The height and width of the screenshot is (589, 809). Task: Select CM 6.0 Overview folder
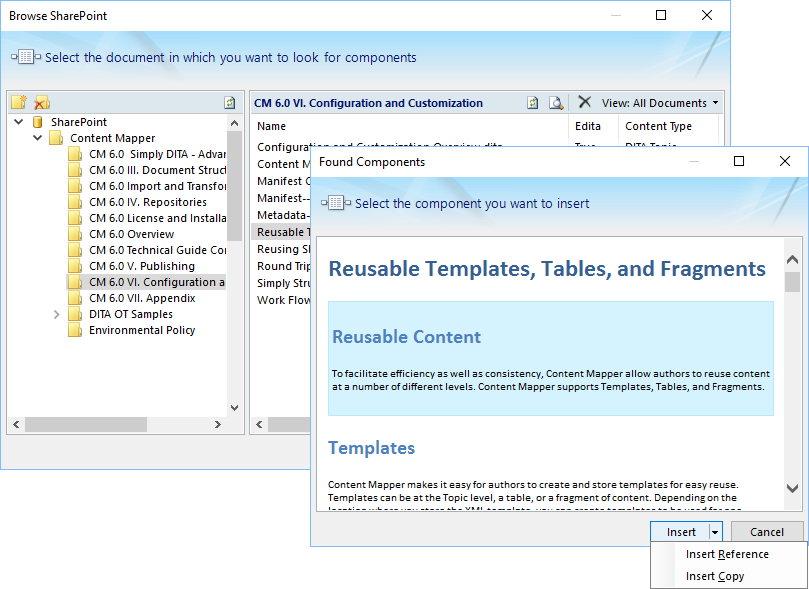click(x=132, y=234)
